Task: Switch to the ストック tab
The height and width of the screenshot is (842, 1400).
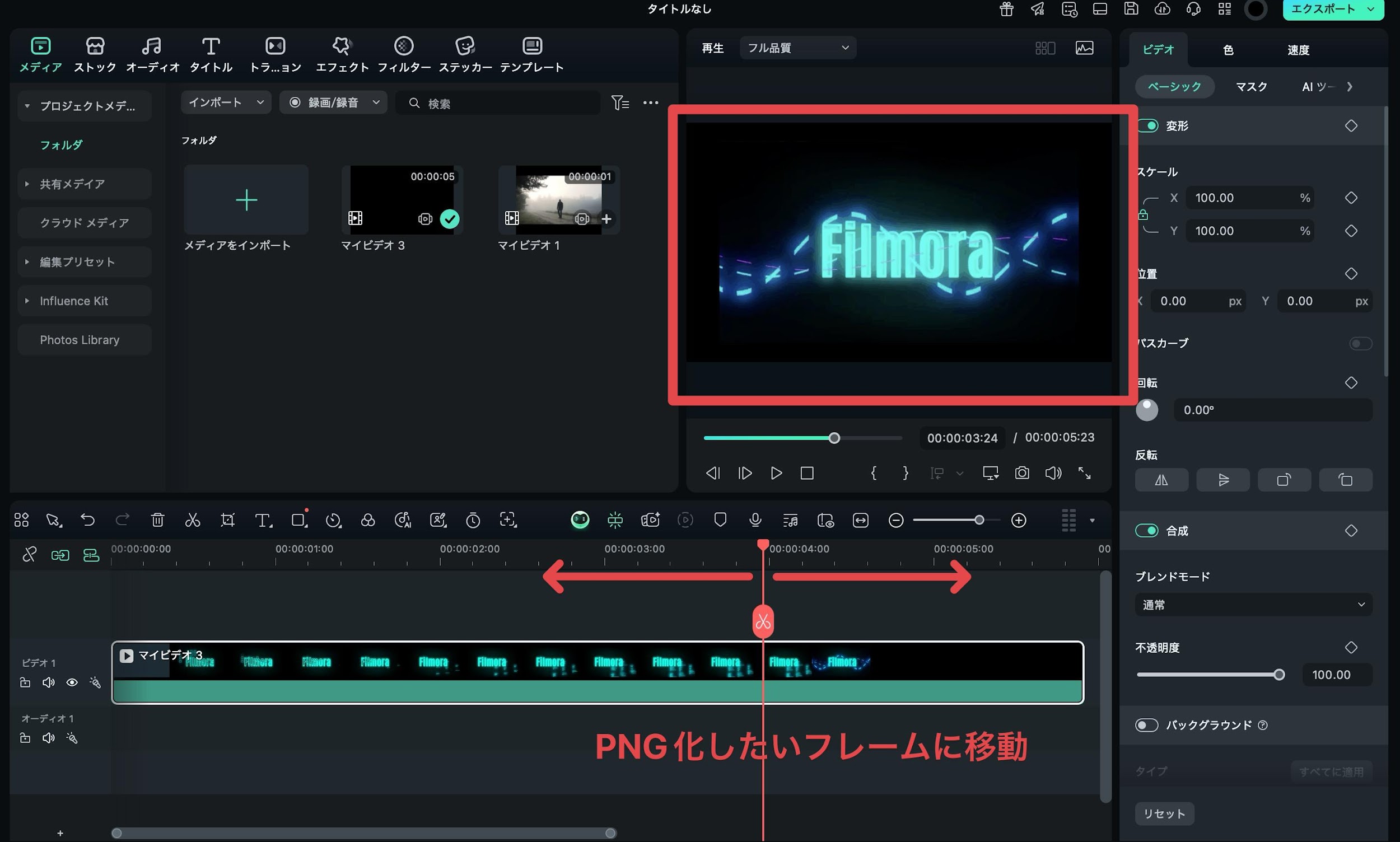Action: [x=95, y=55]
